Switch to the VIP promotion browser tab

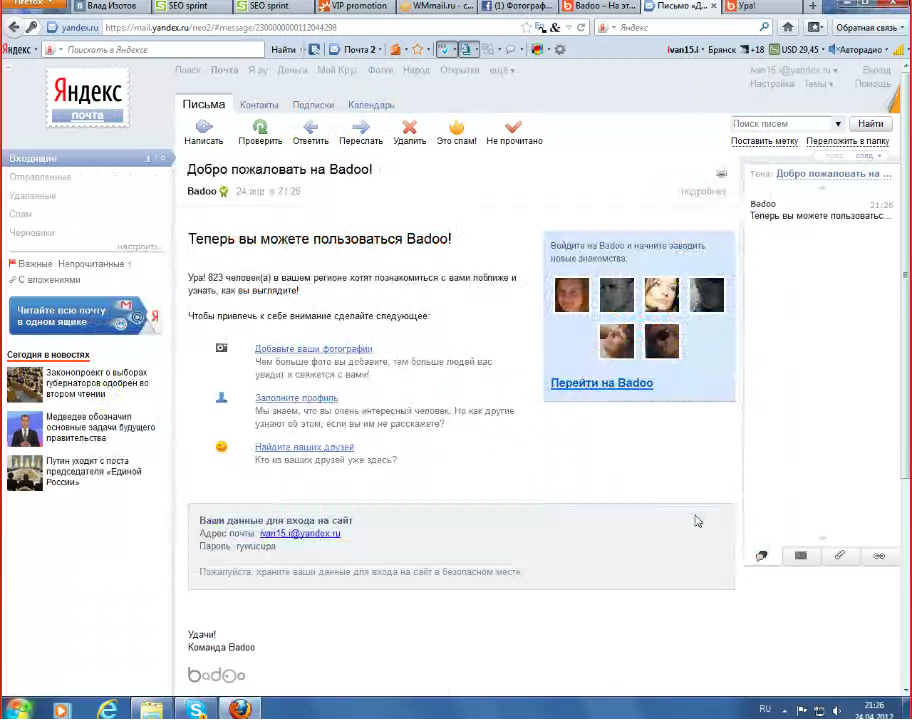click(353, 6)
